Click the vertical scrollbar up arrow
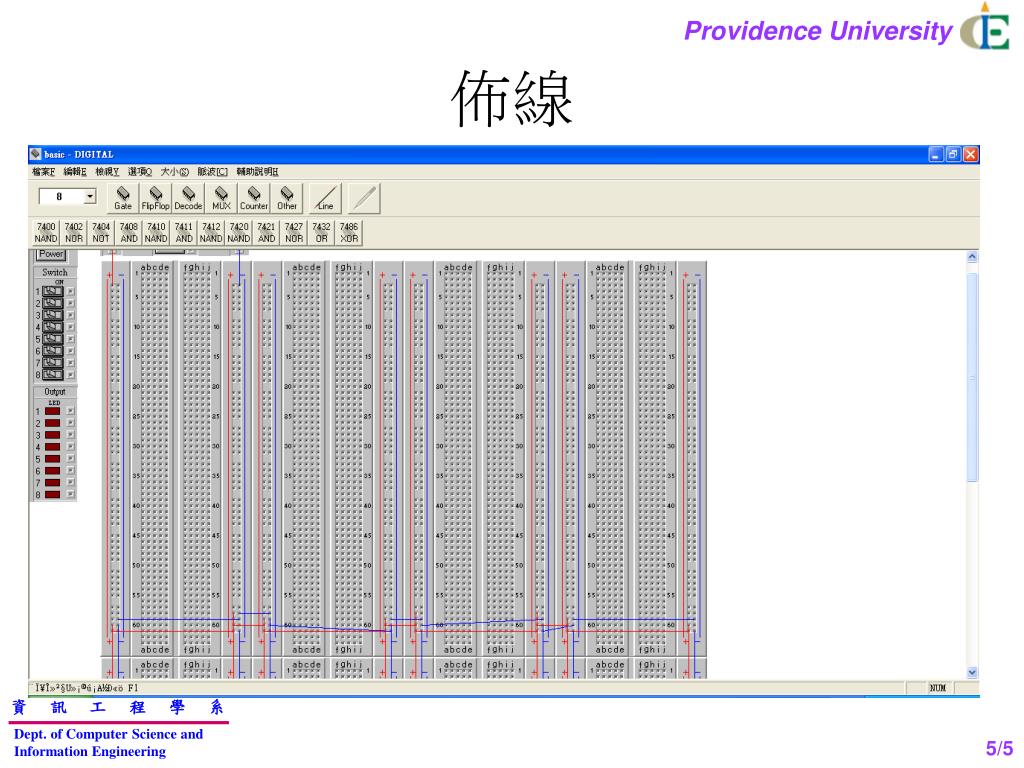The height and width of the screenshot is (768, 1024). [x=972, y=257]
